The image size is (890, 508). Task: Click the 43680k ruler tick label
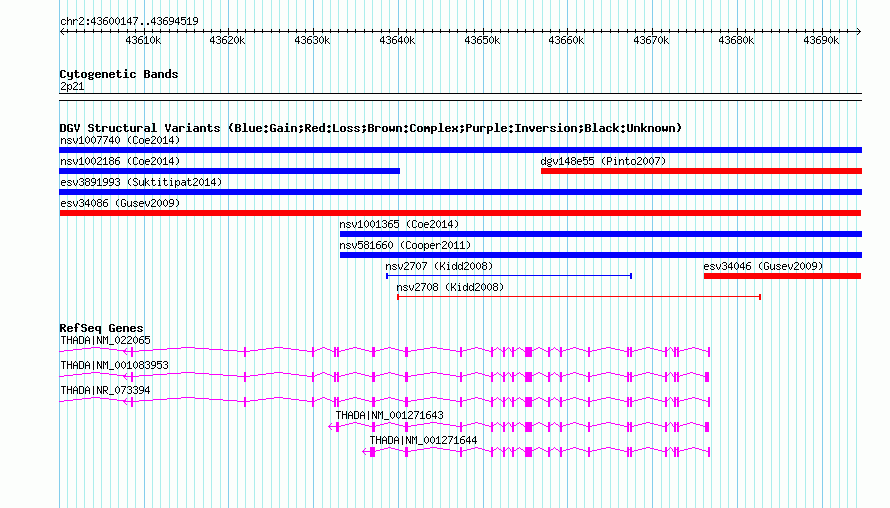736,41
